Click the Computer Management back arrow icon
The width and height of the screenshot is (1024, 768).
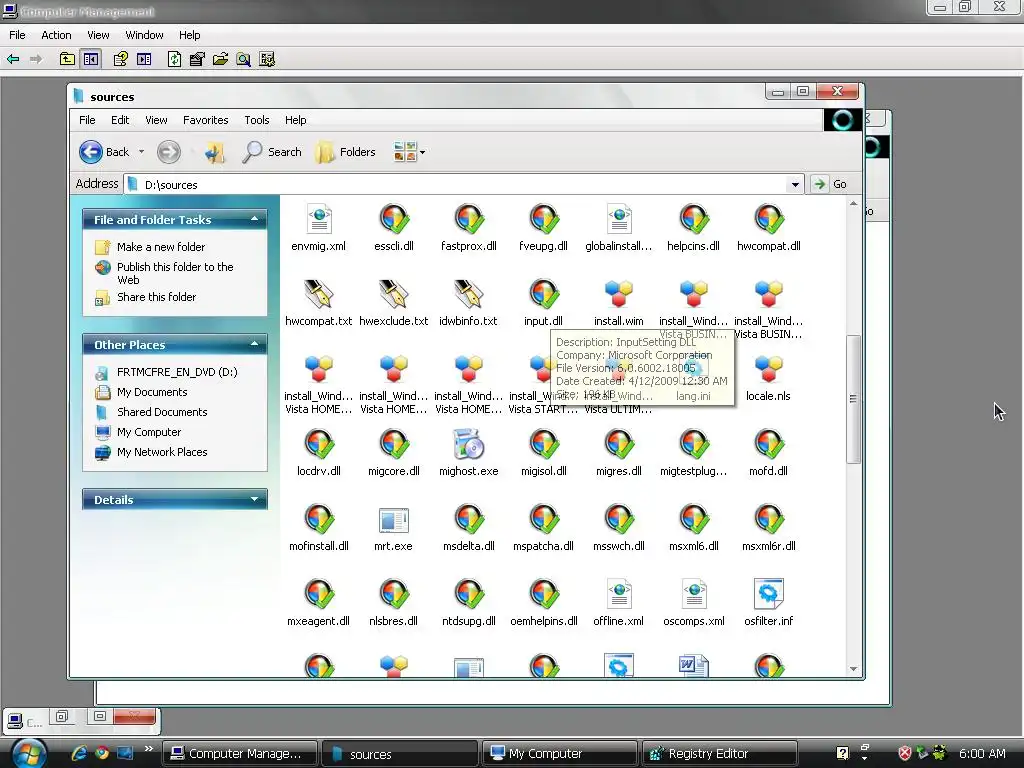coord(13,59)
